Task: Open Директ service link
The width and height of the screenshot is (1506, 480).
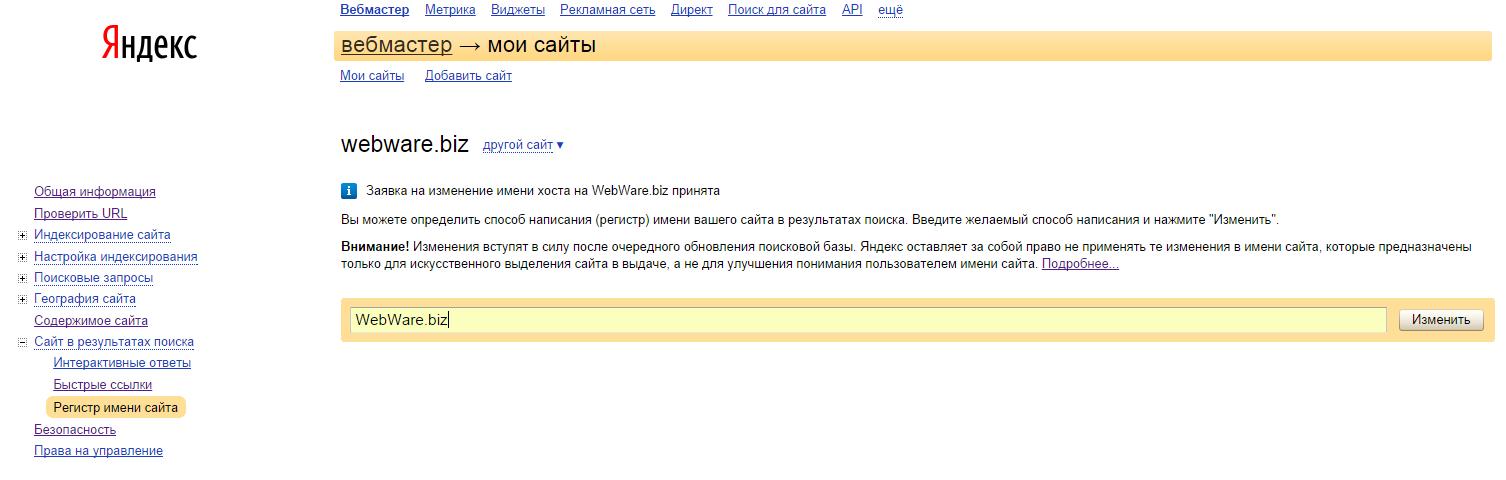Action: (x=692, y=10)
